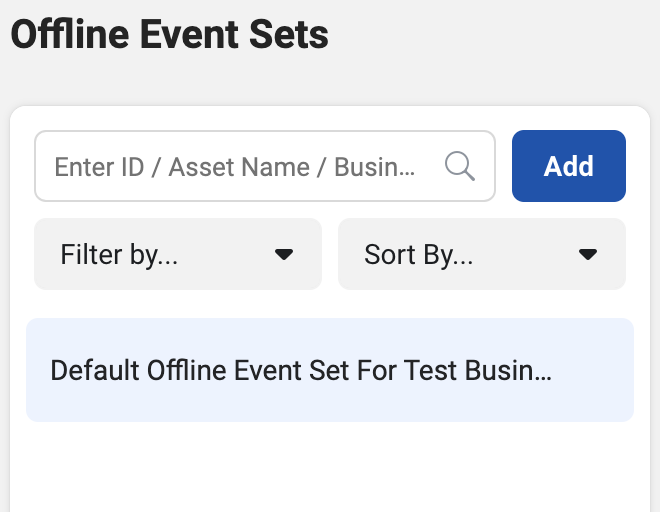Click the Offline Event Sets heading
This screenshot has height=512, width=660.
[170, 35]
